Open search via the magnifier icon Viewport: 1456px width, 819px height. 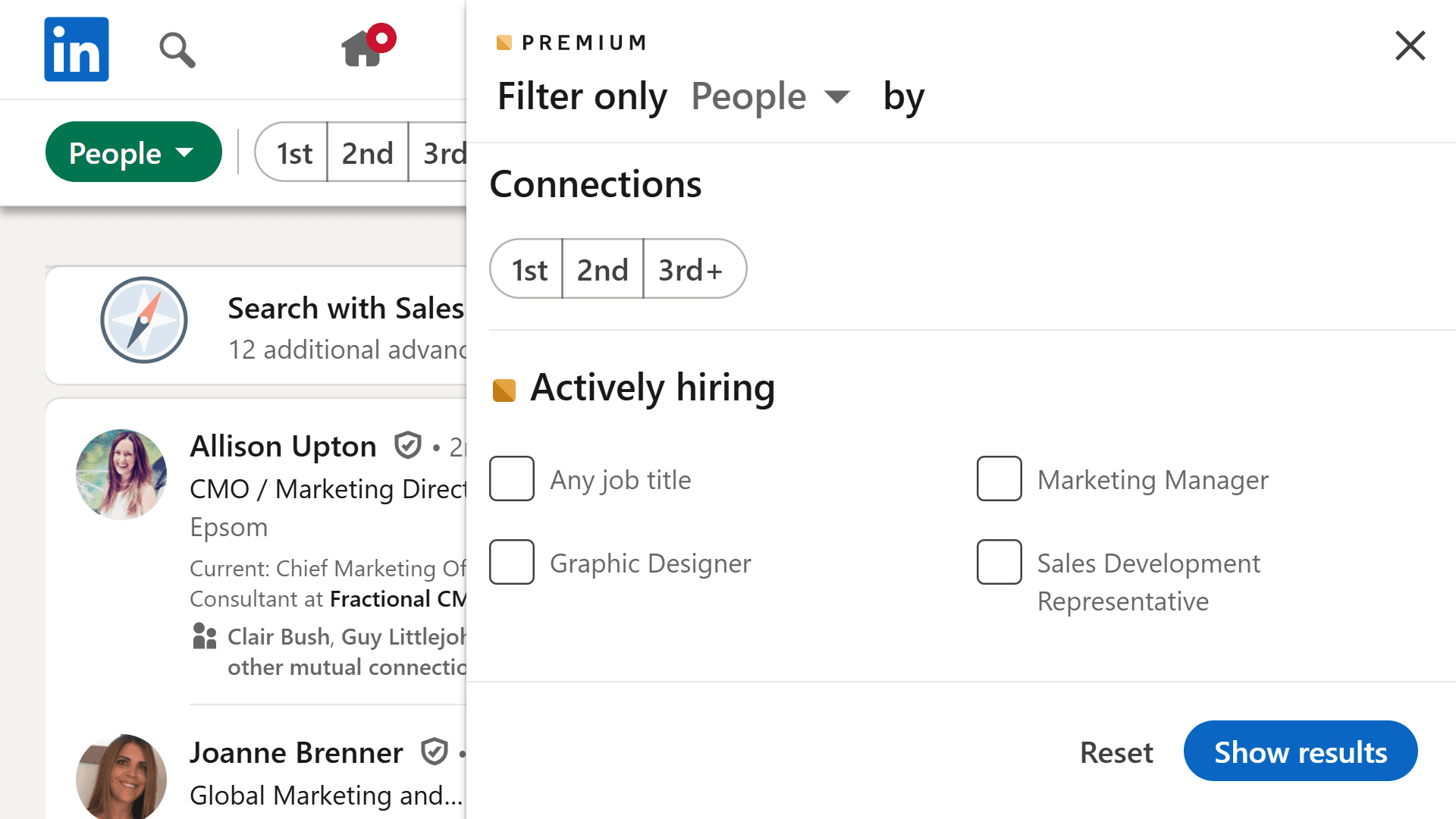tap(176, 49)
